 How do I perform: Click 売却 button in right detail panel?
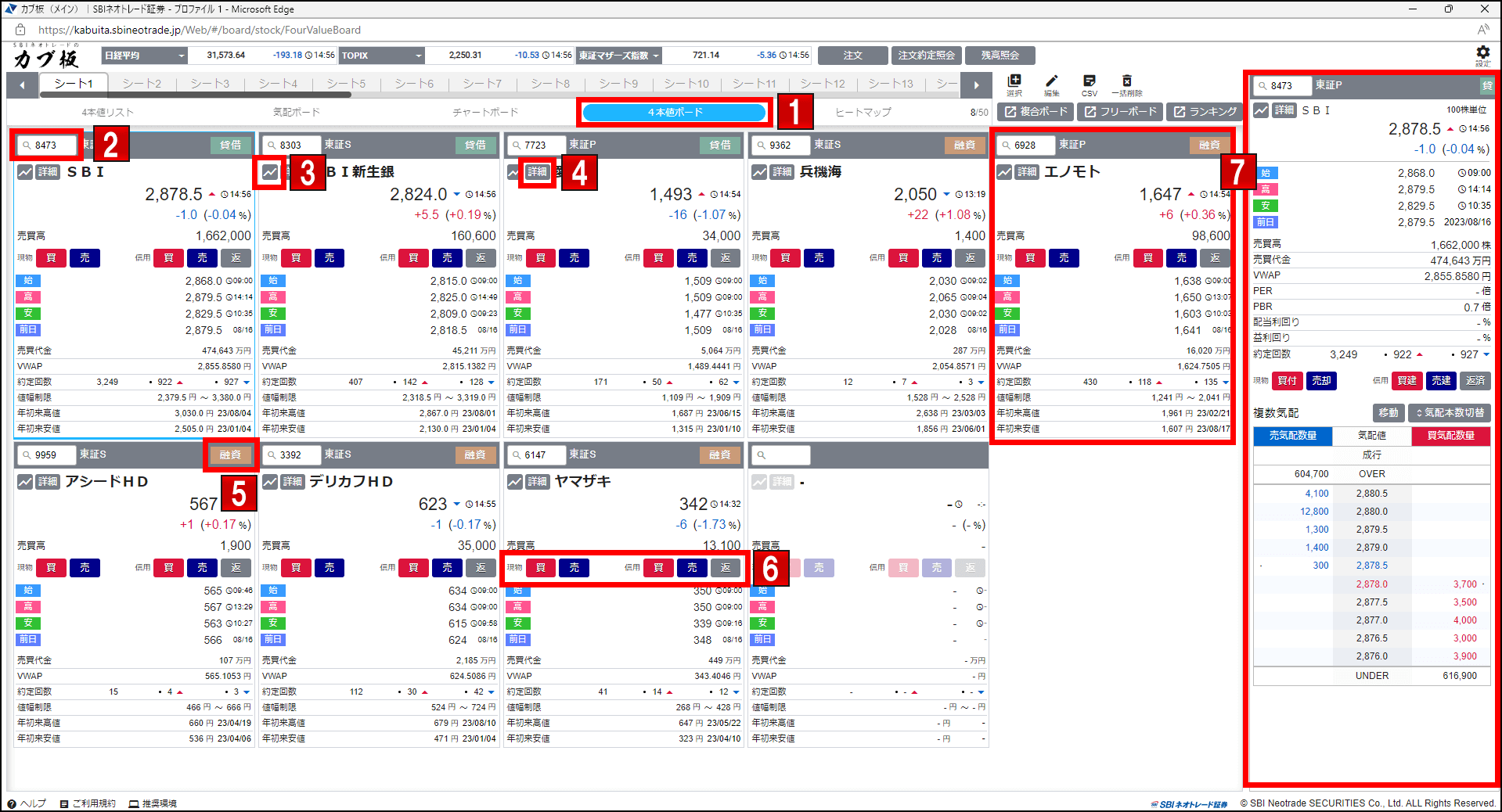1321,381
